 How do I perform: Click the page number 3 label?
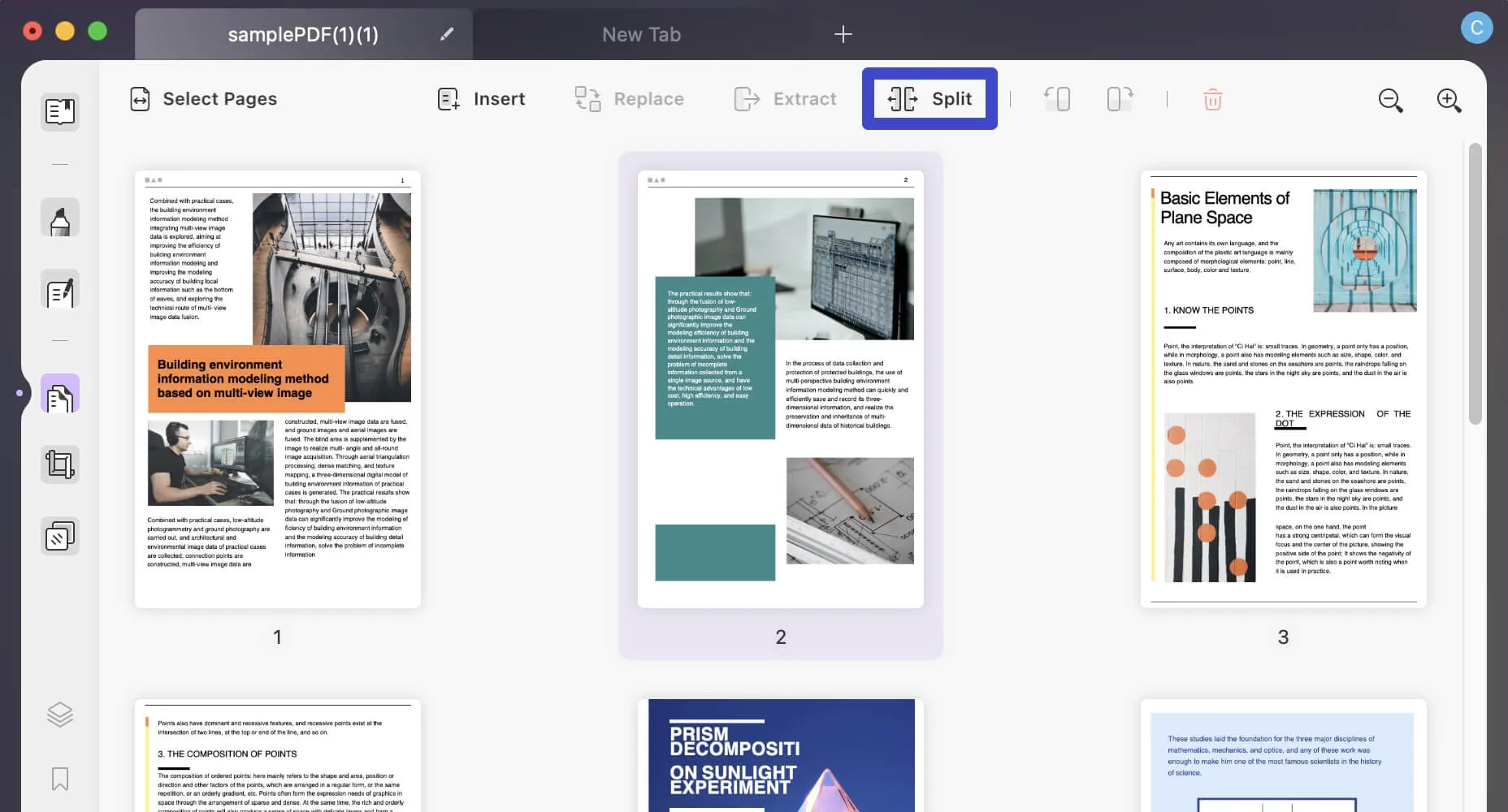pos(1283,637)
